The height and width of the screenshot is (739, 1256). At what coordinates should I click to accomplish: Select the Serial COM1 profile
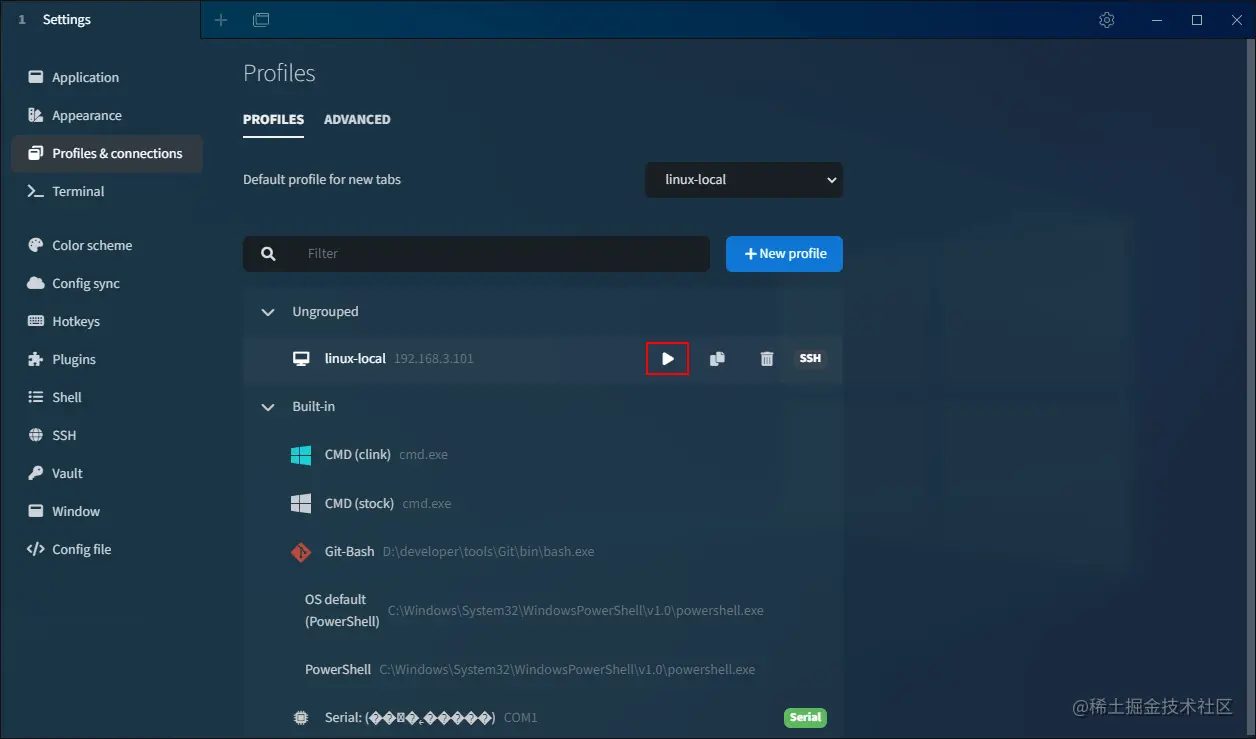(x=543, y=718)
